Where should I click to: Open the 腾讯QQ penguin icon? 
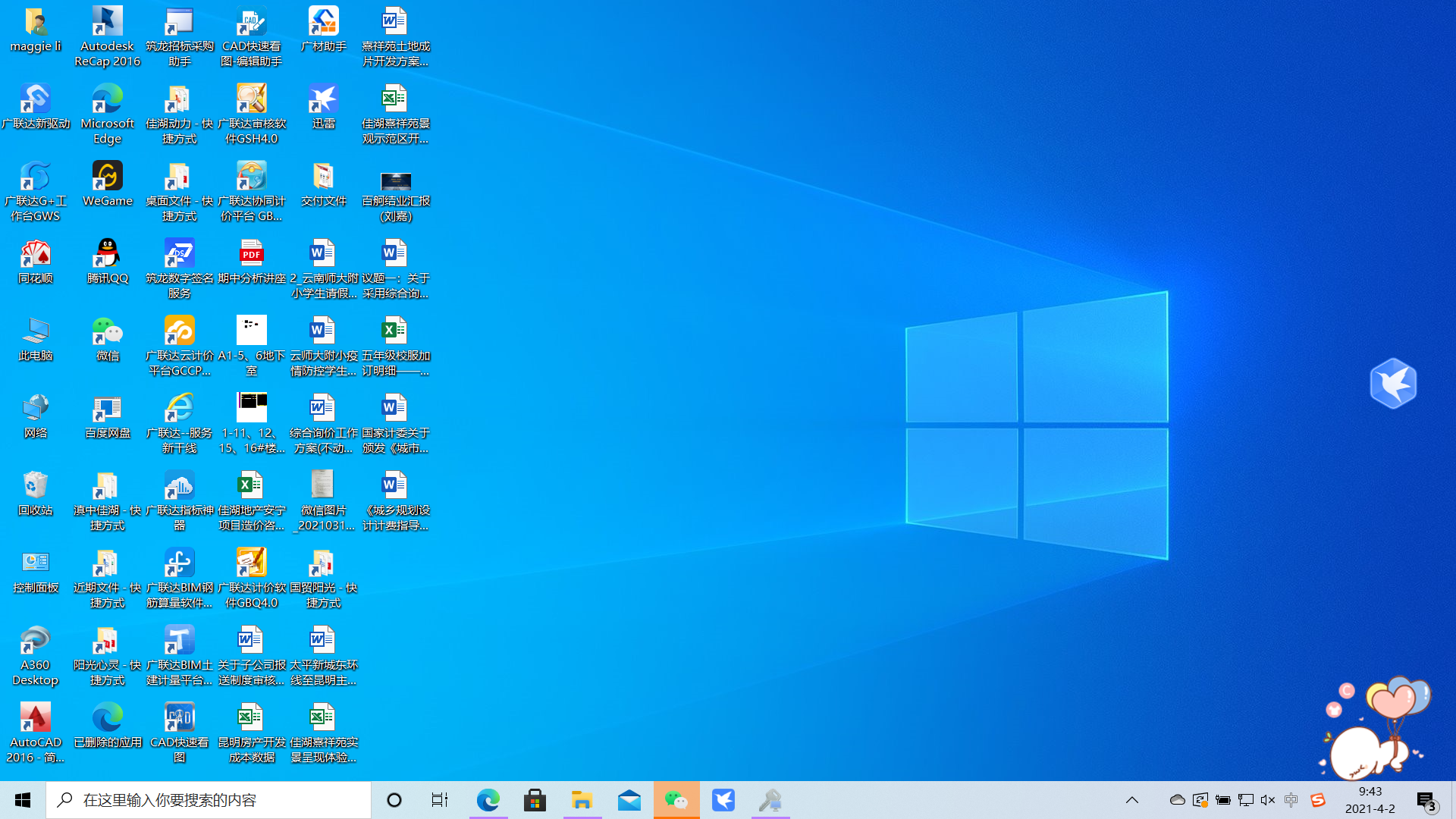click(107, 262)
